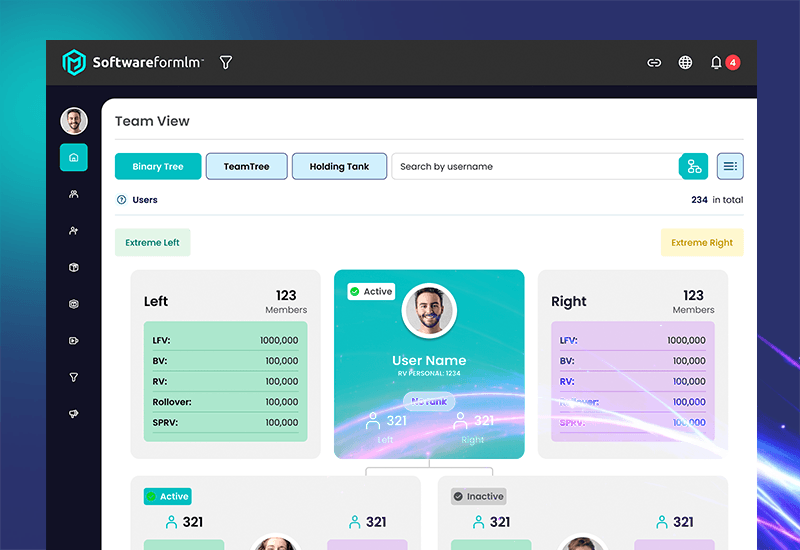Toggle the list view button

(x=730, y=166)
